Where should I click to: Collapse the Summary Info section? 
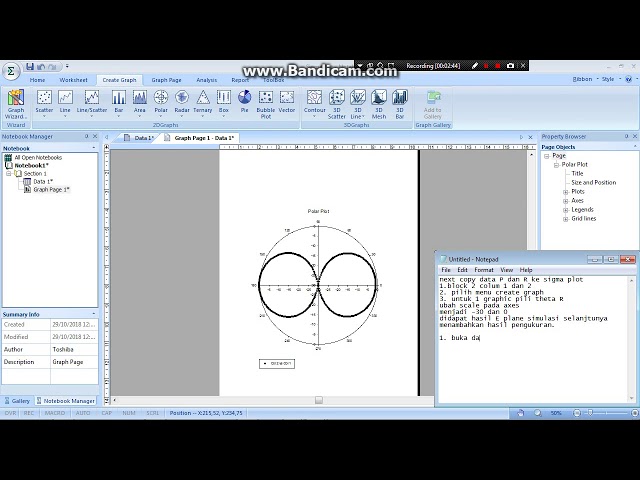(x=94, y=314)
